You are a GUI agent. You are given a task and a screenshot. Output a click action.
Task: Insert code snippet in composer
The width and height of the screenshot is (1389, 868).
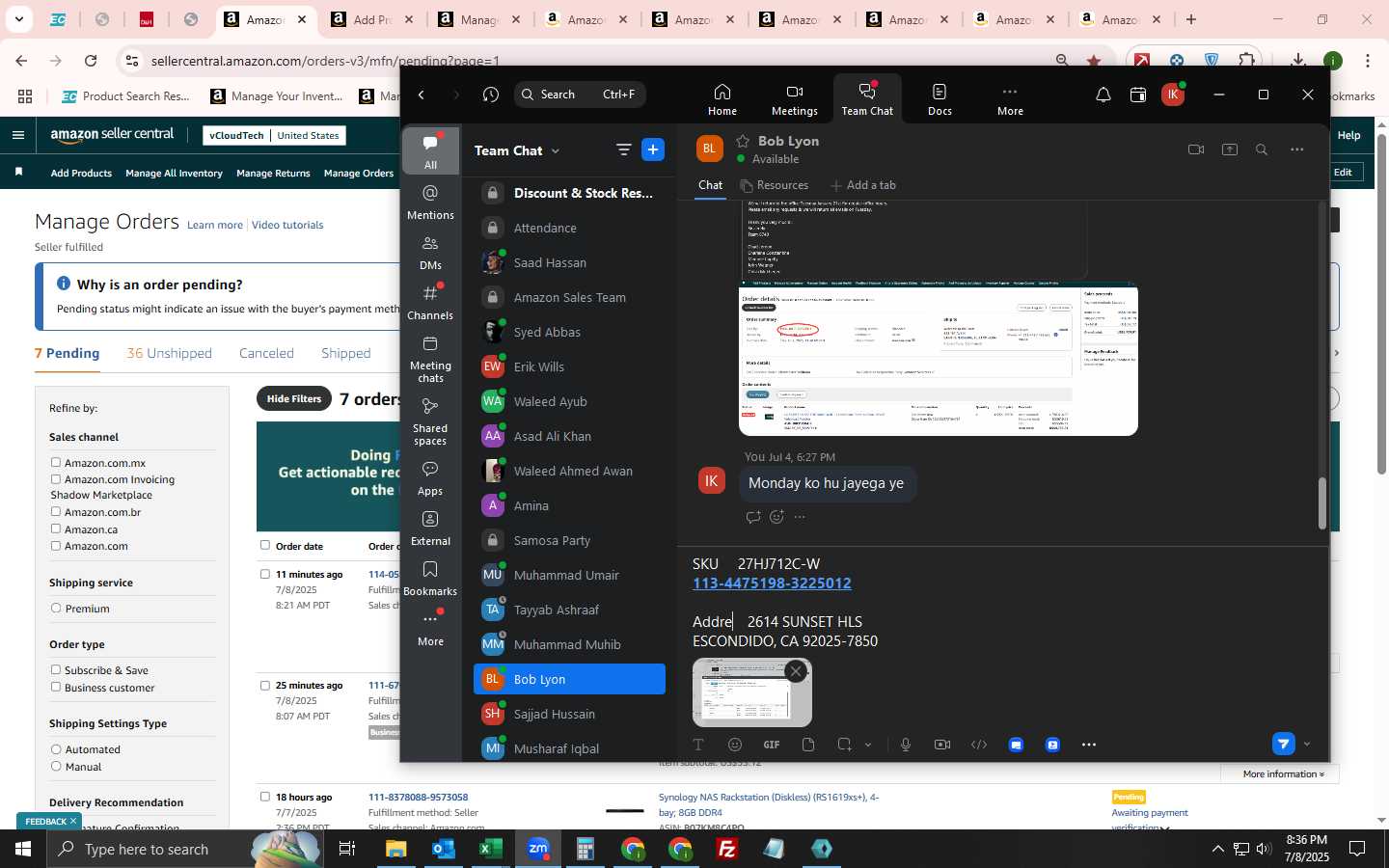(979, 745)
